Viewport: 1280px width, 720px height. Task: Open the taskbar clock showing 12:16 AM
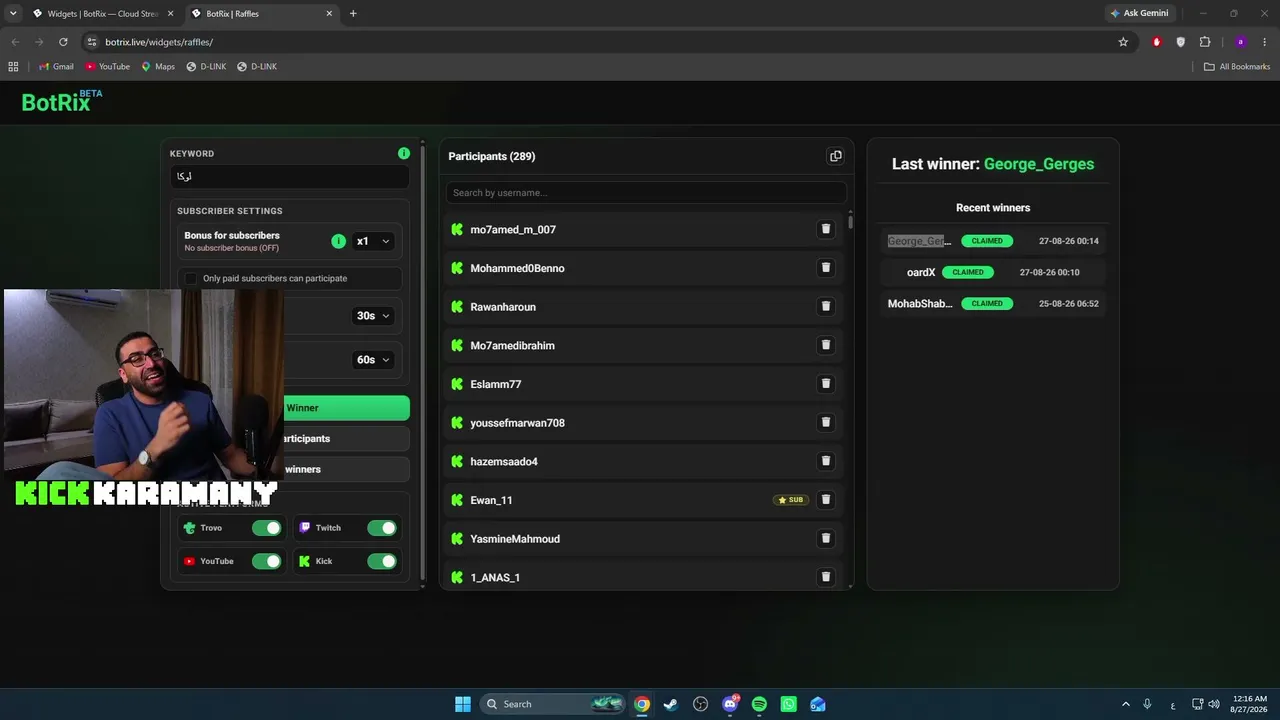coord(1251,704)
